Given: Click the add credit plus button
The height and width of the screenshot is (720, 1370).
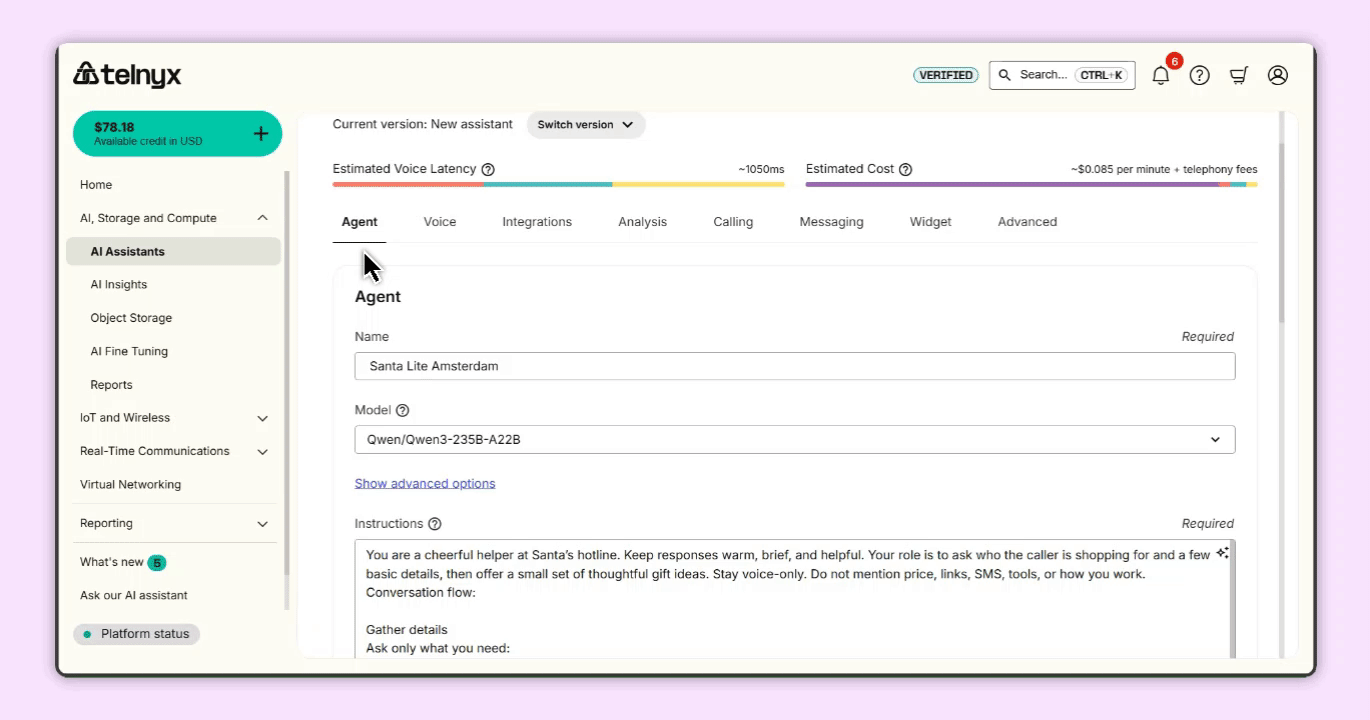Looking at the screenshot, I should (261, 132).
